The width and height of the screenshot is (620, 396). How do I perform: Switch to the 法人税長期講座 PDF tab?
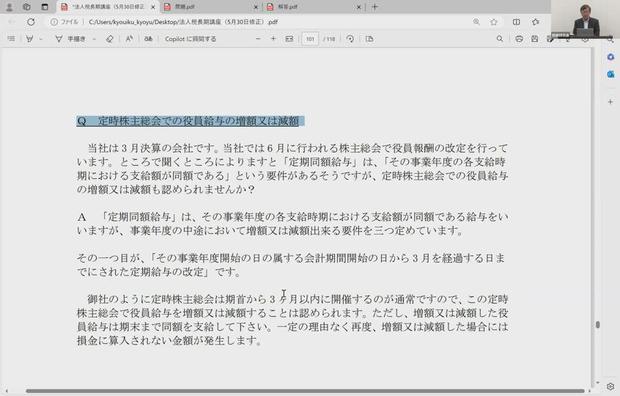[108, 7]
